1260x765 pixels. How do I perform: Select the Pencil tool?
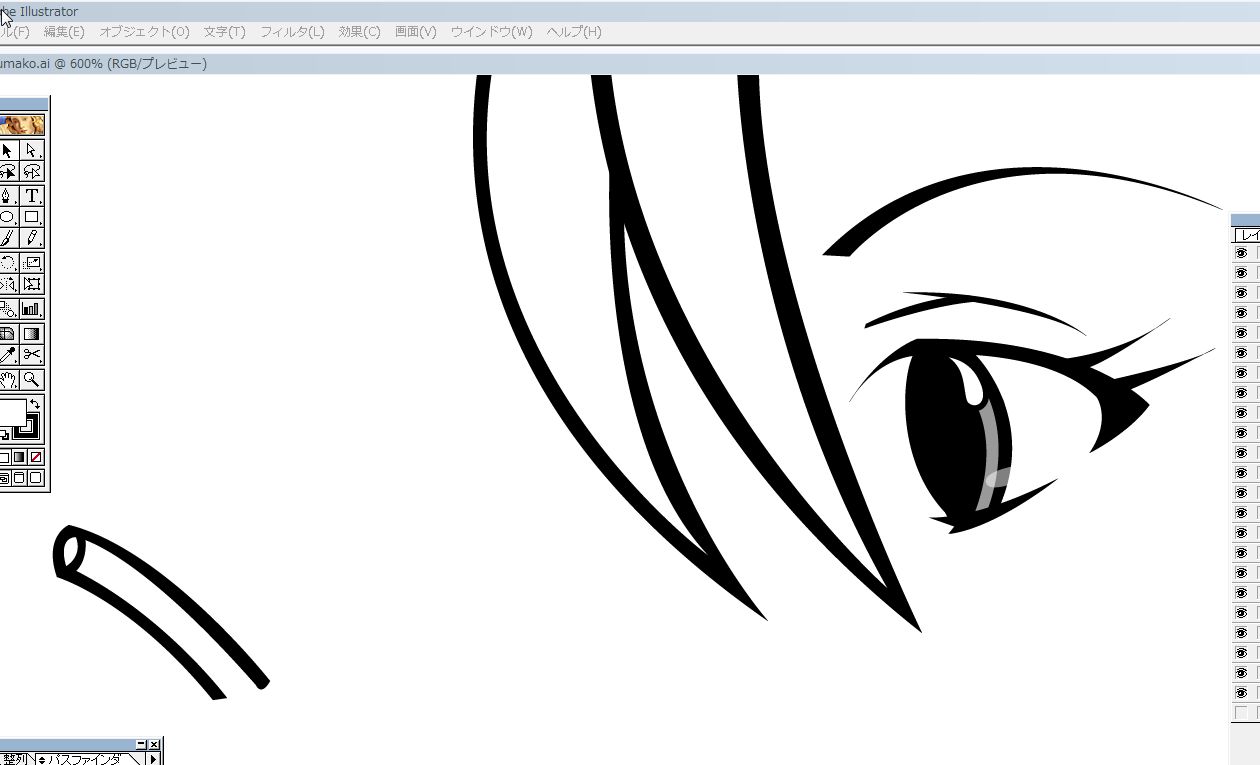coord(32,238)
